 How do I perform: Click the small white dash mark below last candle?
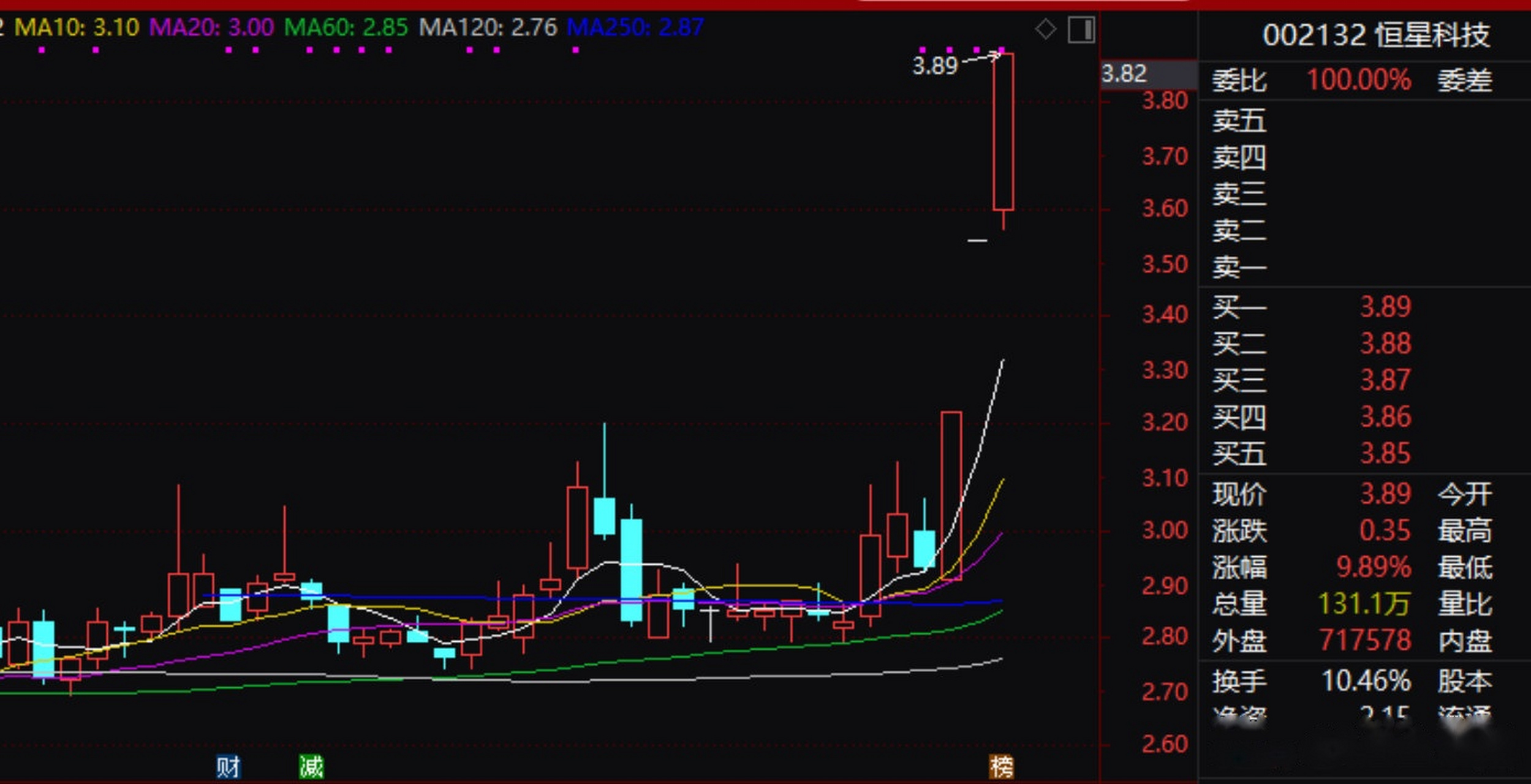pyautogui.click(x=977, y=241)
